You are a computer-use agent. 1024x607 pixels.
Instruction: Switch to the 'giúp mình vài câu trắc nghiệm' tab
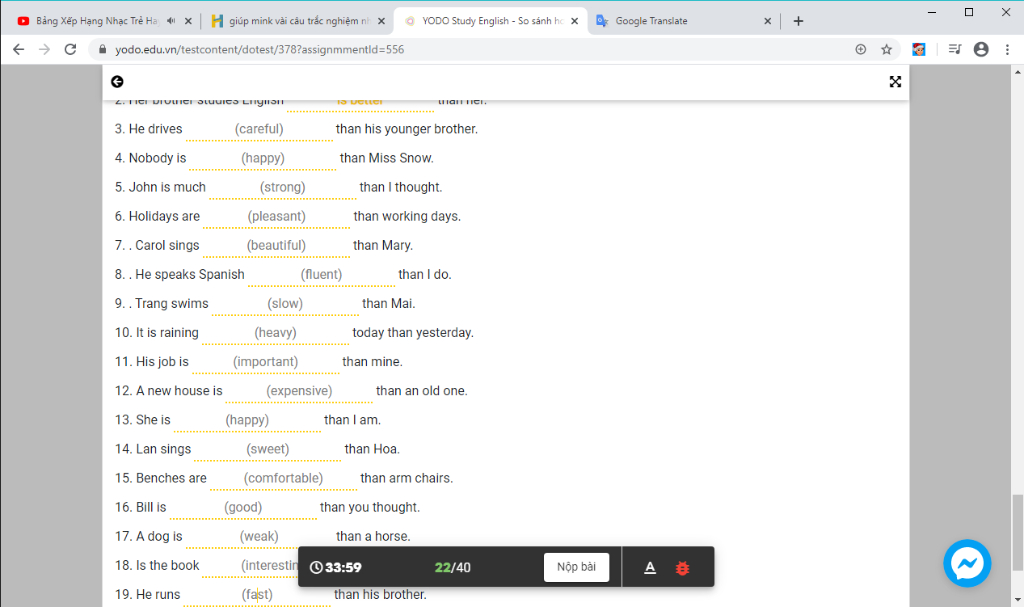pyautogui.click(x=299, y=21)
